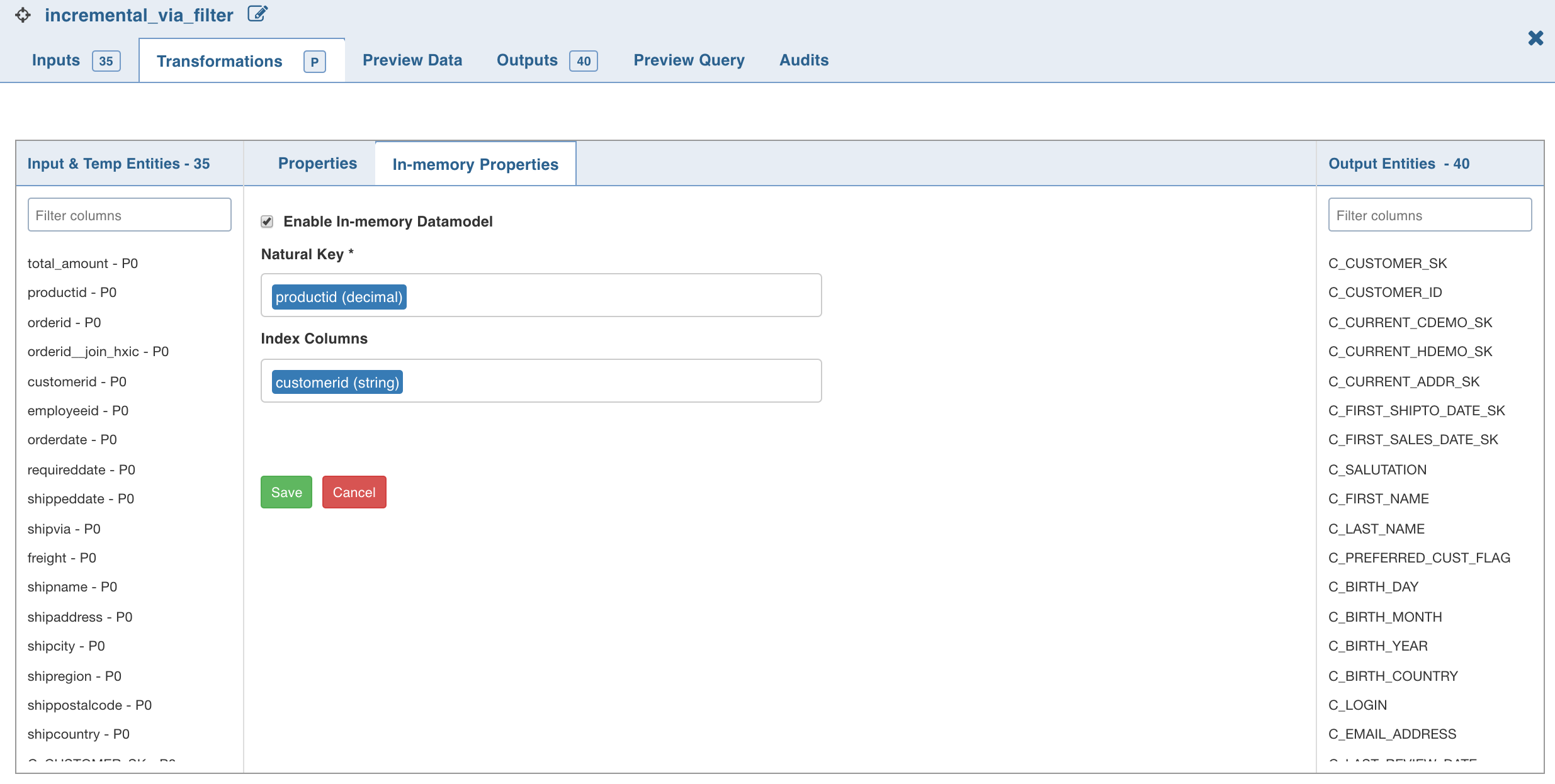Click the P badge on Transformations tab
The image size is (1555, 784).
(314, 62)
